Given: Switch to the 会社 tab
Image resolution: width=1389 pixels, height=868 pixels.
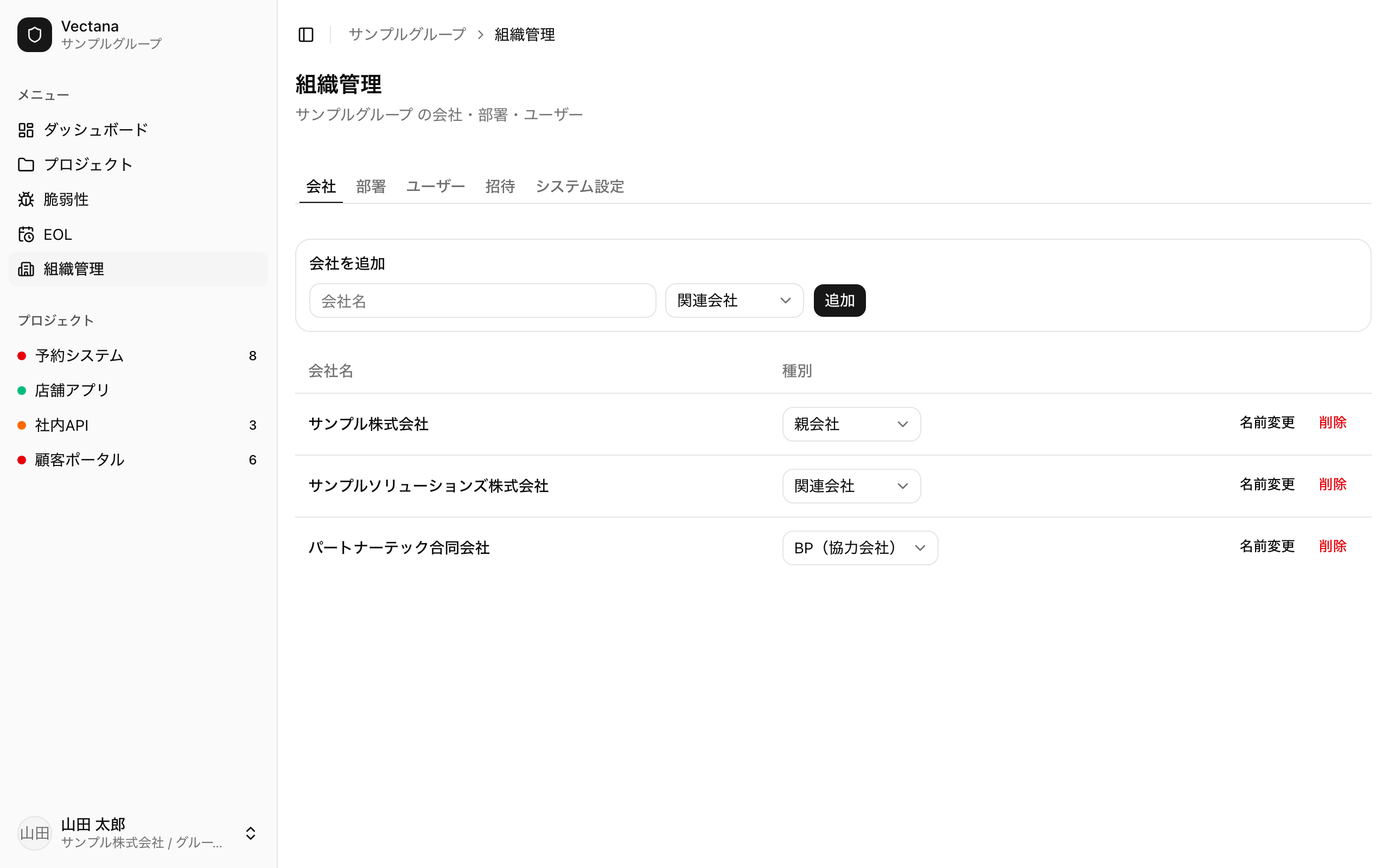Looking at the screenshot, I should (321, 187).
